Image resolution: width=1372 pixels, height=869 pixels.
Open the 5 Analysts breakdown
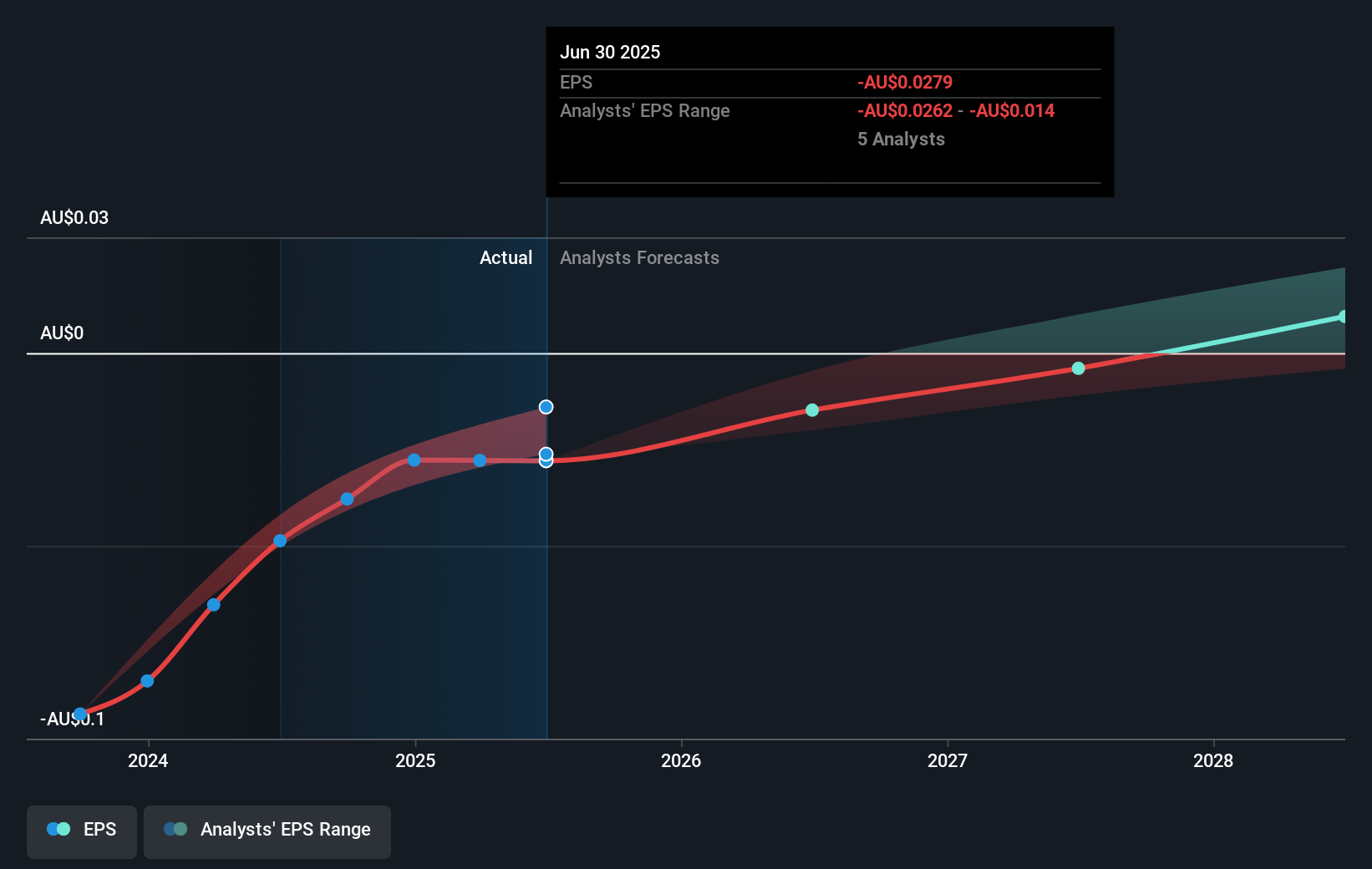(901, 139)
